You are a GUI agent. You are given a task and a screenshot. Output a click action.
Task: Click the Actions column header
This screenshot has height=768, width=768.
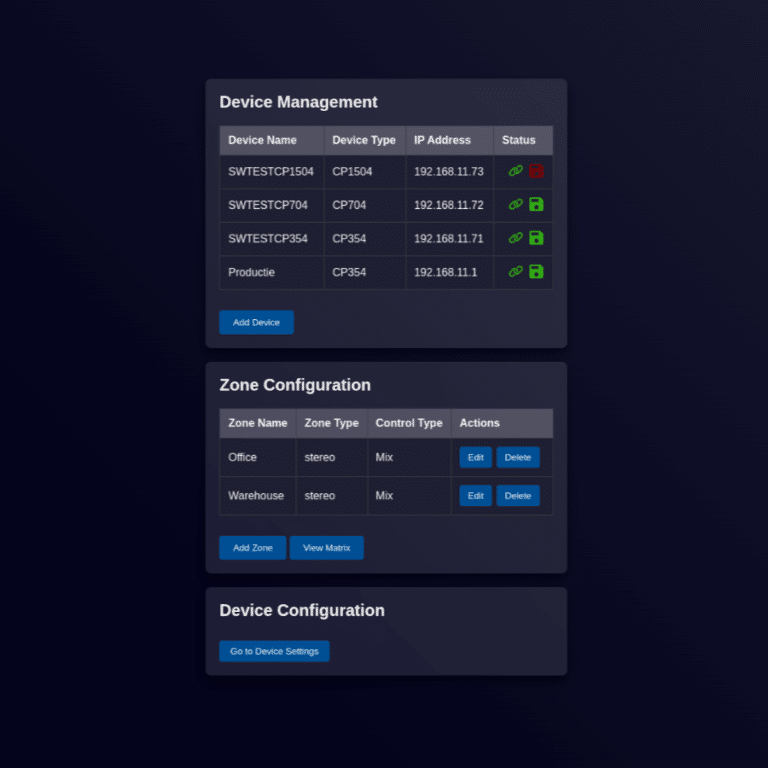pos(502,423)
